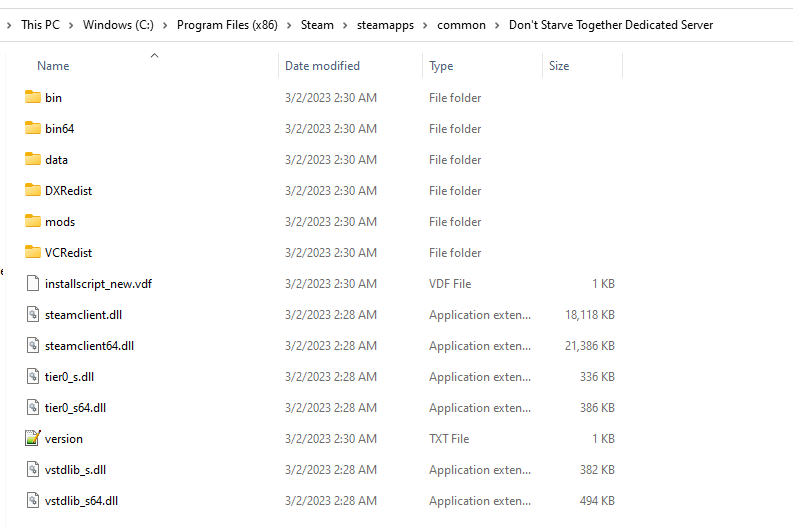
Task: Click the Type column header
Action: (x=441, y=66)
